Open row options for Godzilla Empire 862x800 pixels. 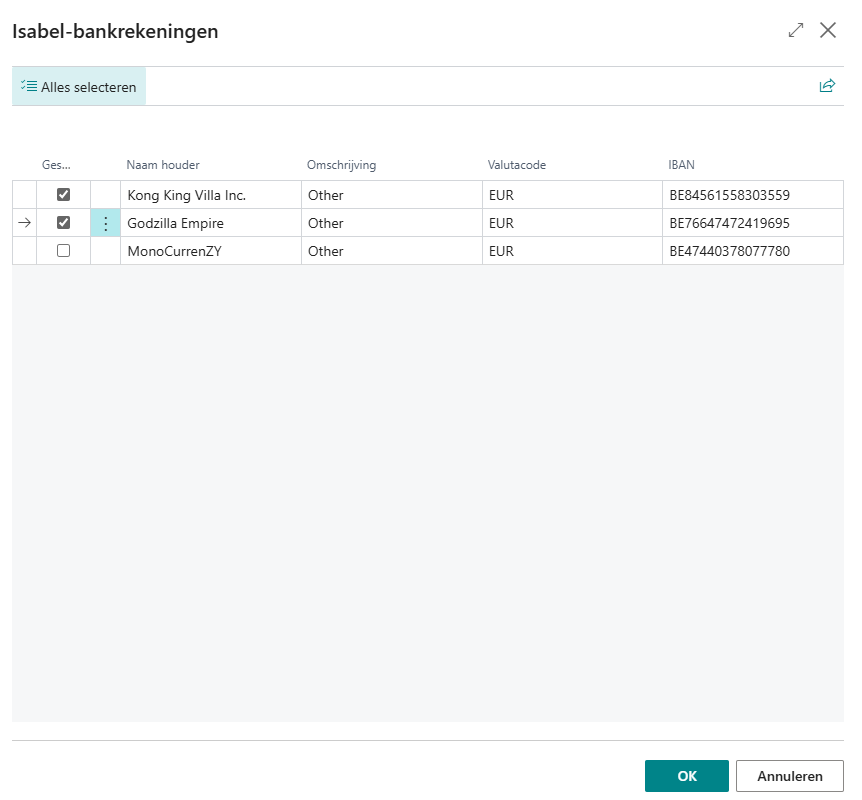(x=106, y=224)
